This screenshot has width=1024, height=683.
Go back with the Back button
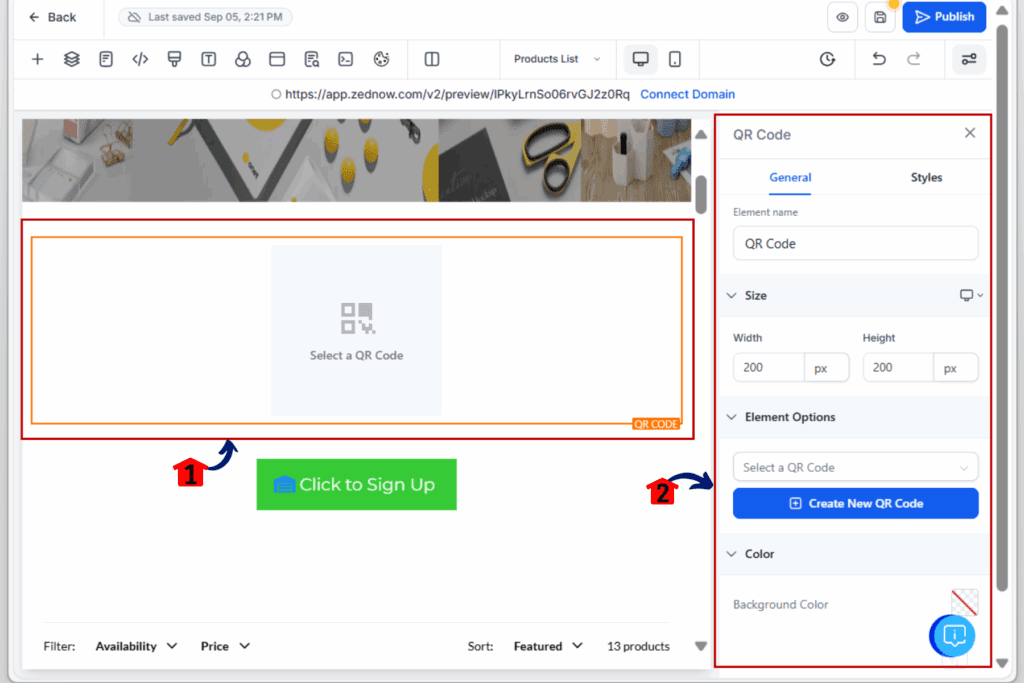click(x=52, y=17)
